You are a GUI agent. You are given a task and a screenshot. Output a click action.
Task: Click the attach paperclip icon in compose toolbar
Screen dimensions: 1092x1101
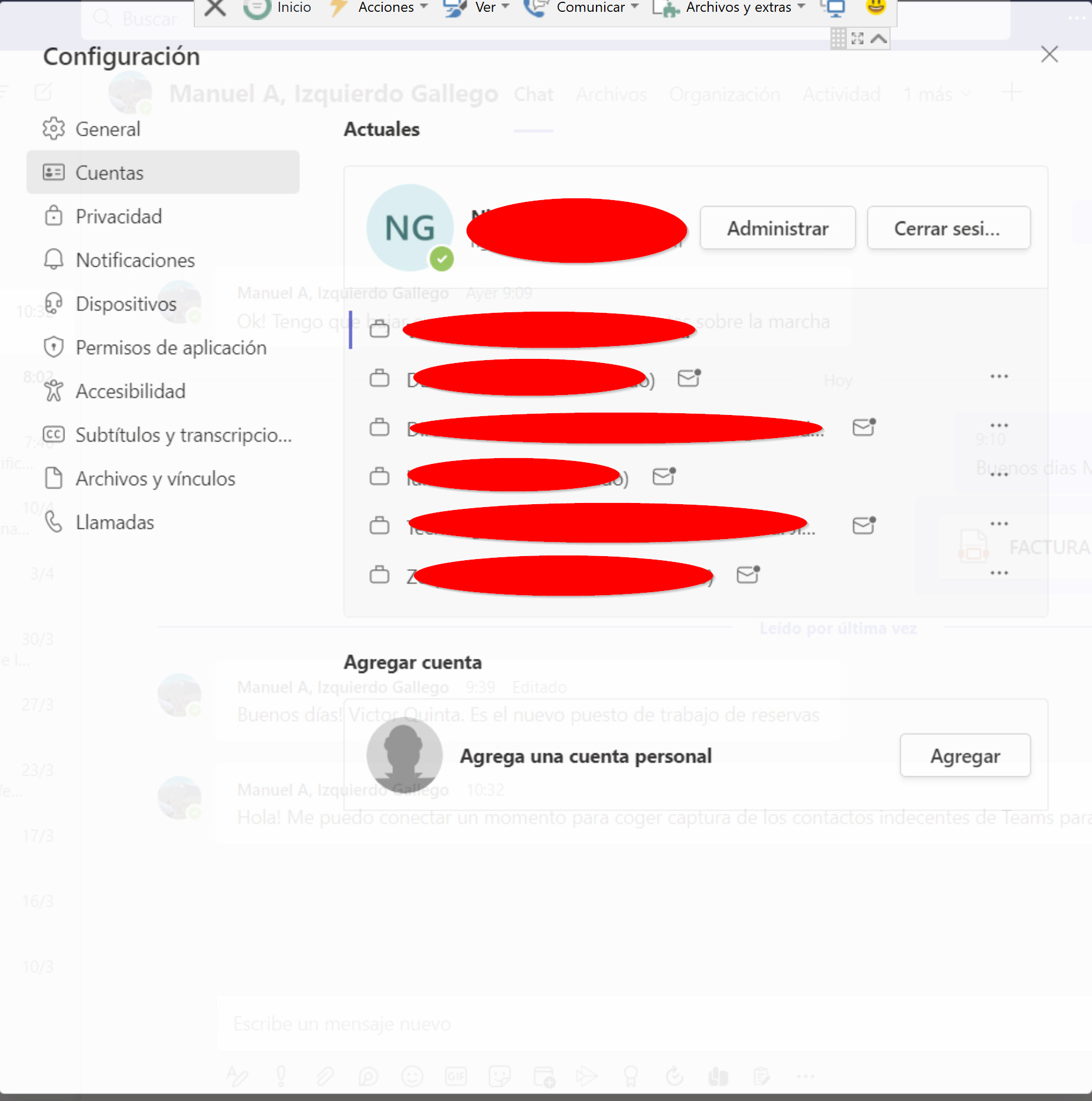point(325,1076)
